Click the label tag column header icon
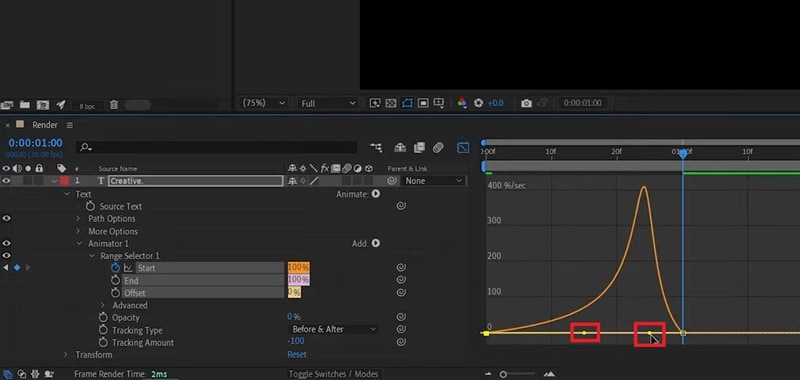Viewport: 800px width, 380px height. pos(61,168)
